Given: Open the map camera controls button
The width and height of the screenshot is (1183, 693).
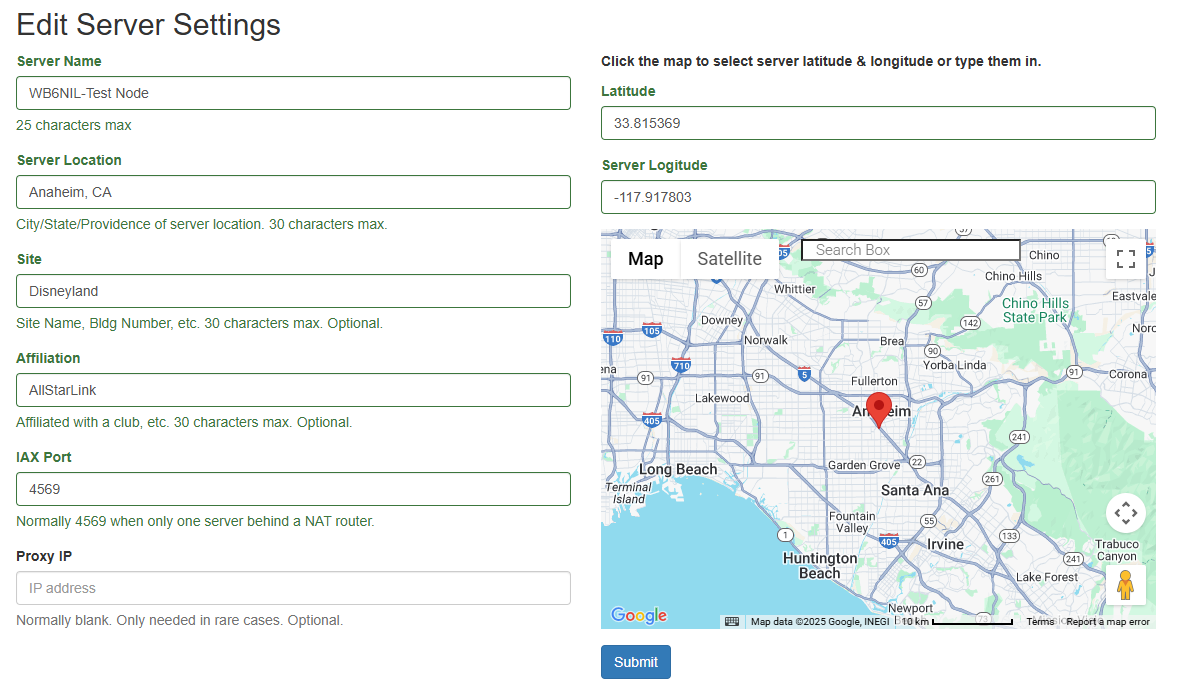Looking at the screenshot, I should click(1126, 513).
